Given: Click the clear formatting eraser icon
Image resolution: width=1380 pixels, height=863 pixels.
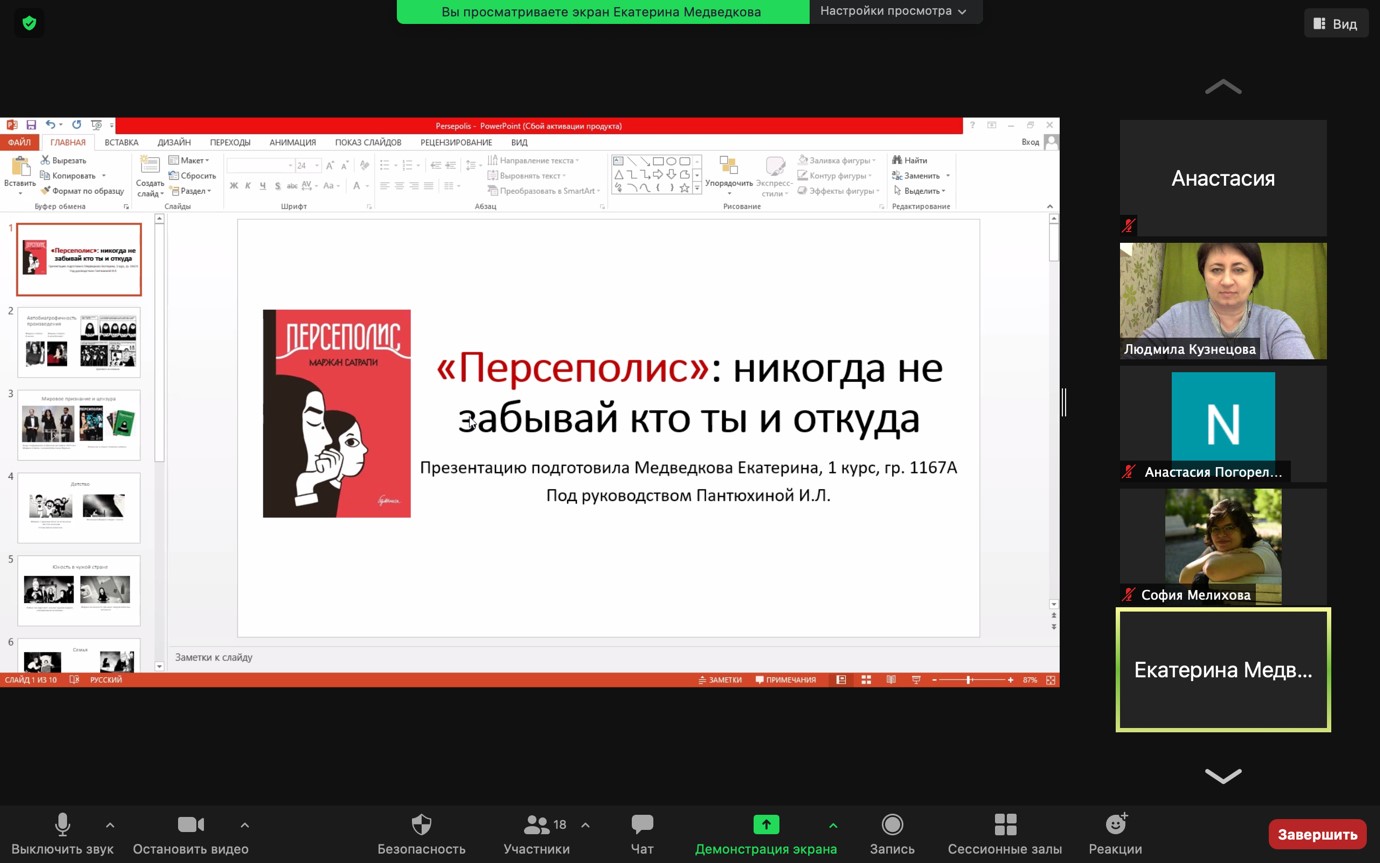Looking at the screenshot, I should (x=364, y=165).
